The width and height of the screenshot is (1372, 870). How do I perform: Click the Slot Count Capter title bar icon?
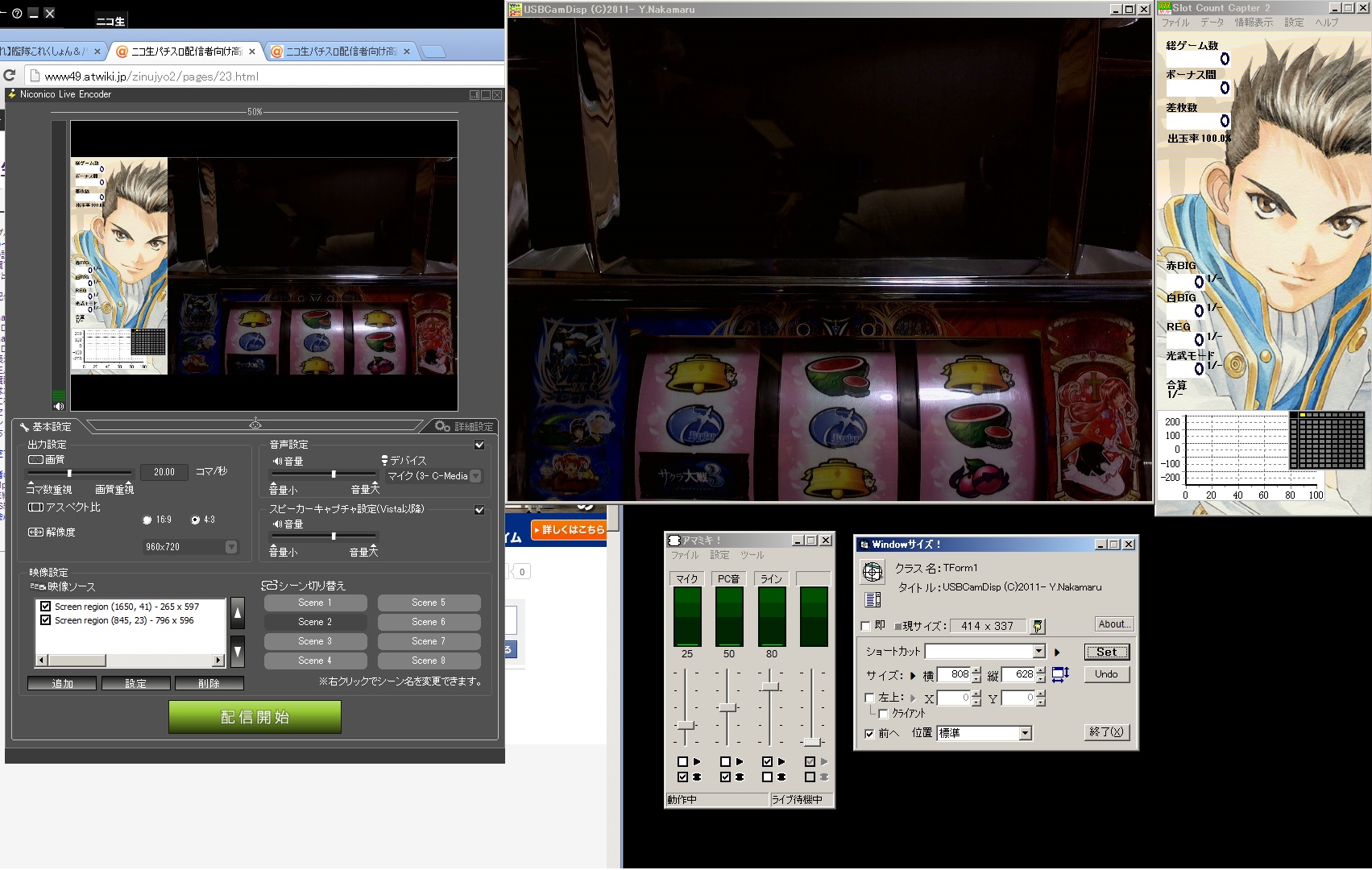1164,7
